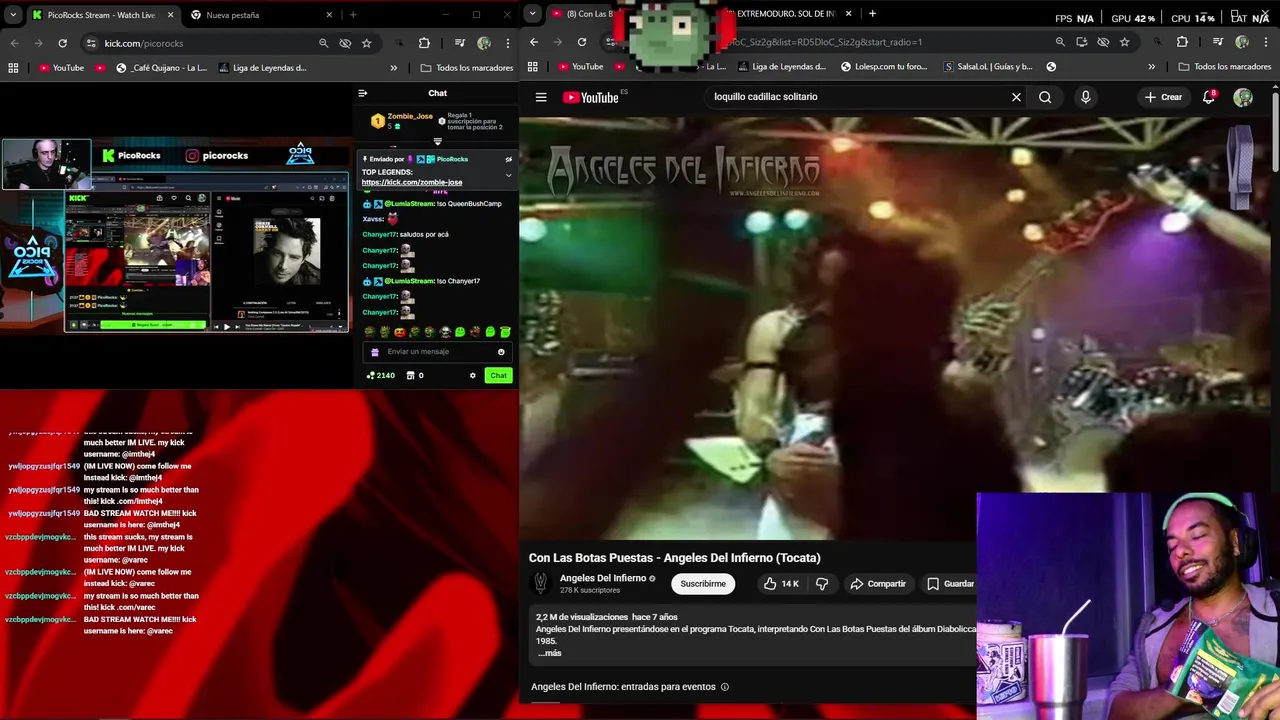
Task: Open the Kick shop icon showing 0
Action: [x=415, y=375]
